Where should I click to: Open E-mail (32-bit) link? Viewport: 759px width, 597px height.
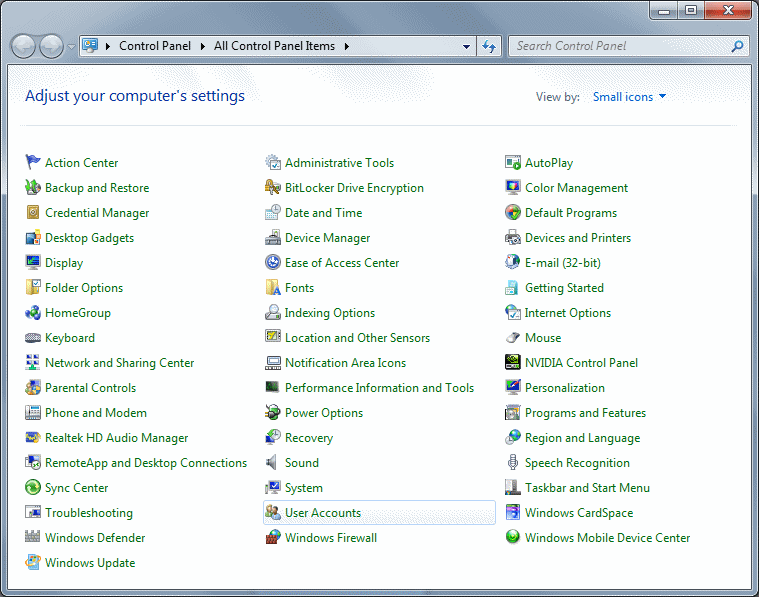[x=562, y=262]
